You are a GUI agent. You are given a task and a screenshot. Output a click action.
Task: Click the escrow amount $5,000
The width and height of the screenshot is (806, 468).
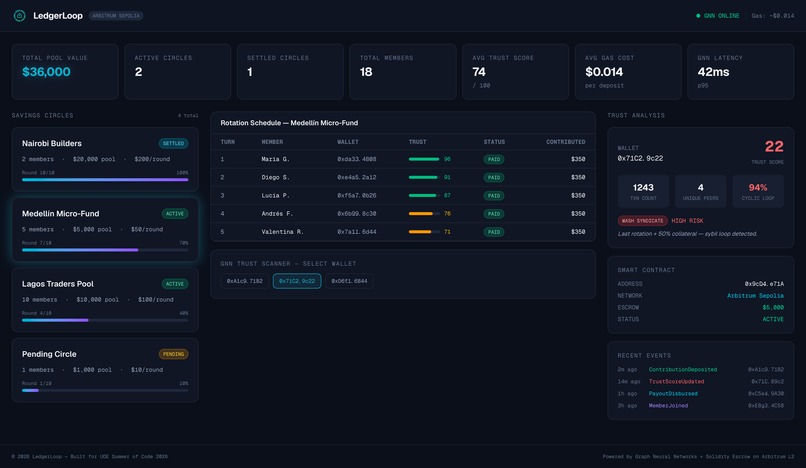click(x=773, y=308)
